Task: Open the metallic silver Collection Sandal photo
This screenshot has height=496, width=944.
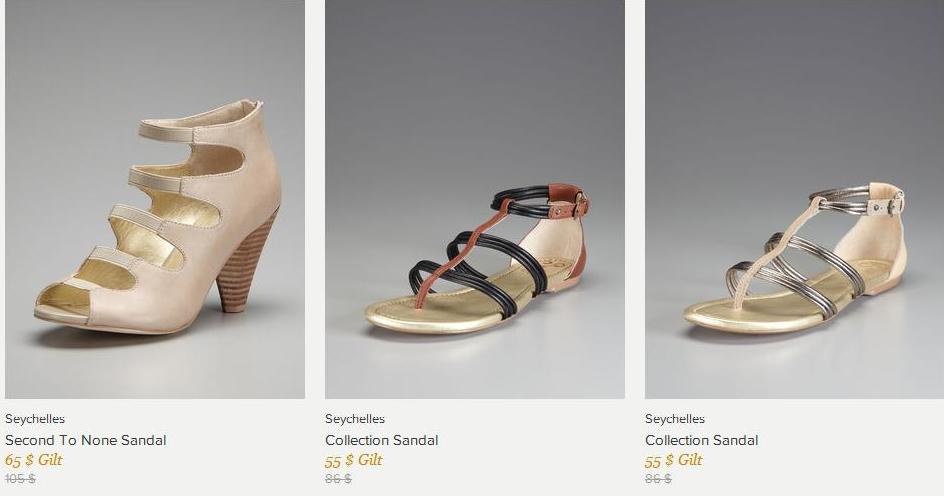Action: [794, 199]
